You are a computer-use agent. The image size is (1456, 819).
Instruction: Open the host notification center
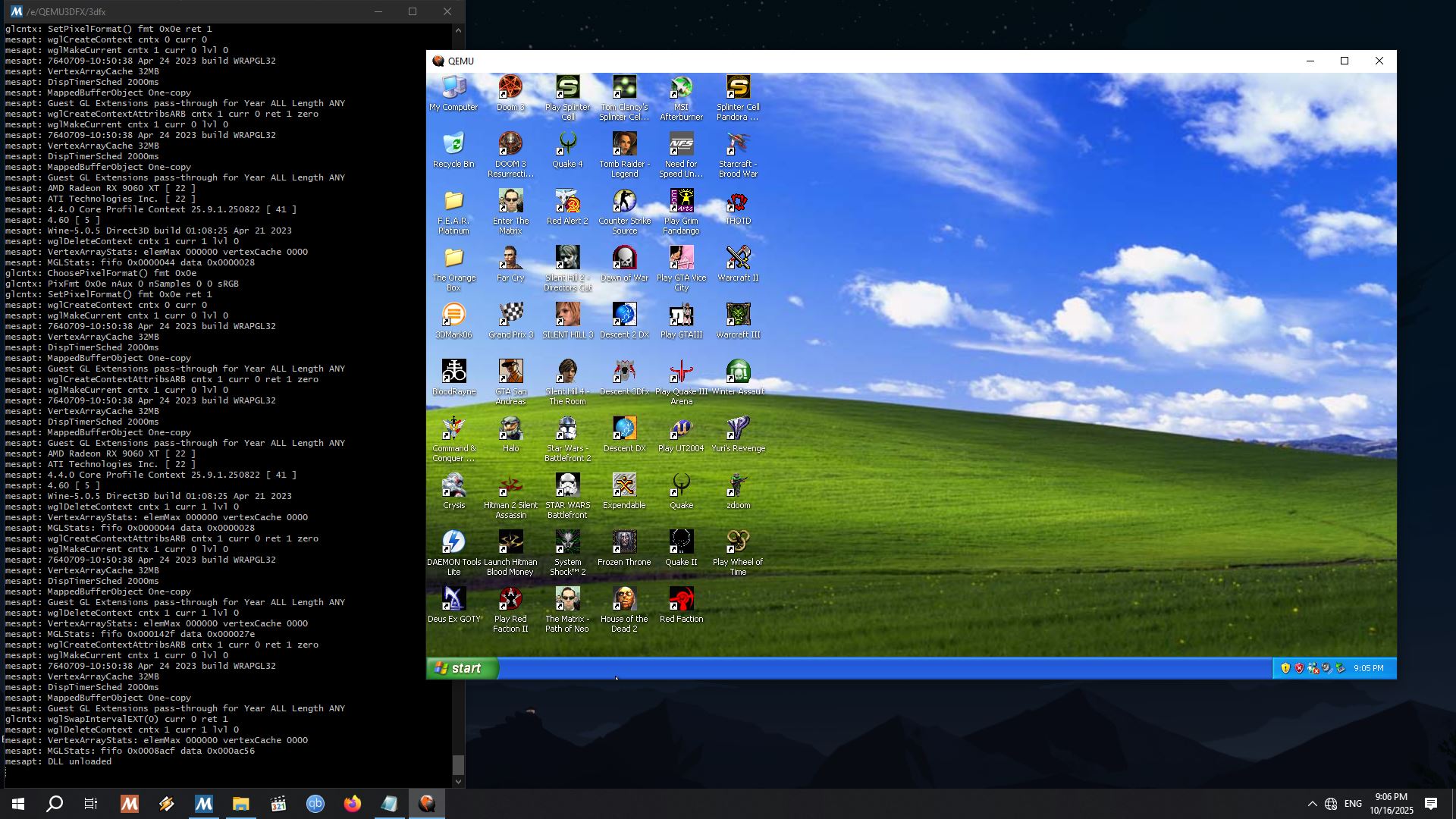pyautogui.click(x=1431, y=804)
